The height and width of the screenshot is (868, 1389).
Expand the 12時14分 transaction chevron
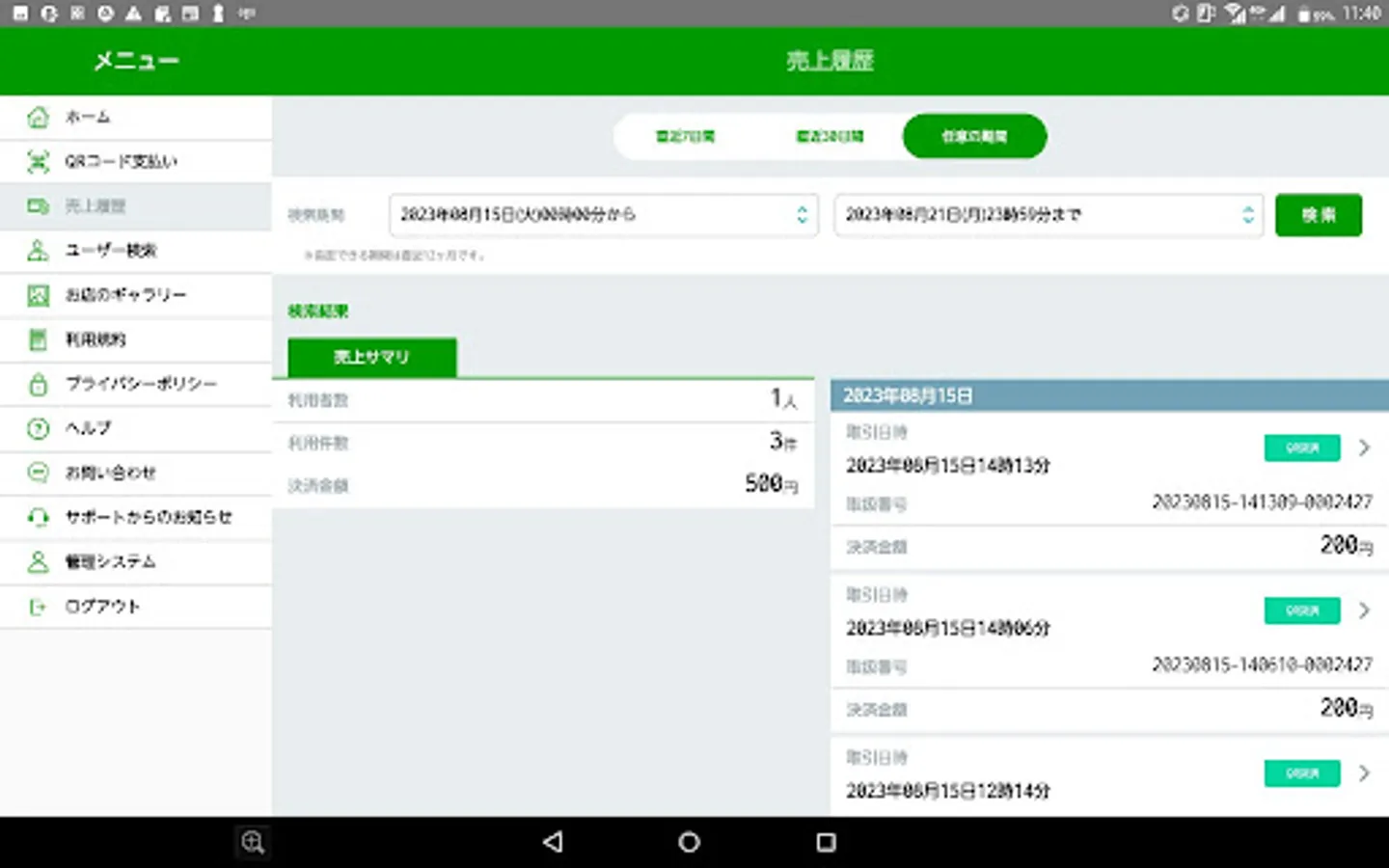[x=1364, y=773]
